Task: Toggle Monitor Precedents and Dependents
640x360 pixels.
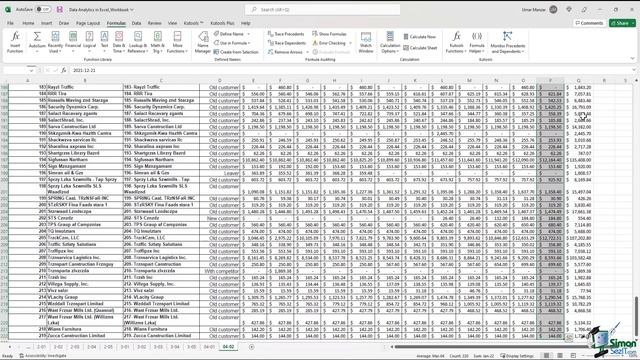Action: coord(507,42)
